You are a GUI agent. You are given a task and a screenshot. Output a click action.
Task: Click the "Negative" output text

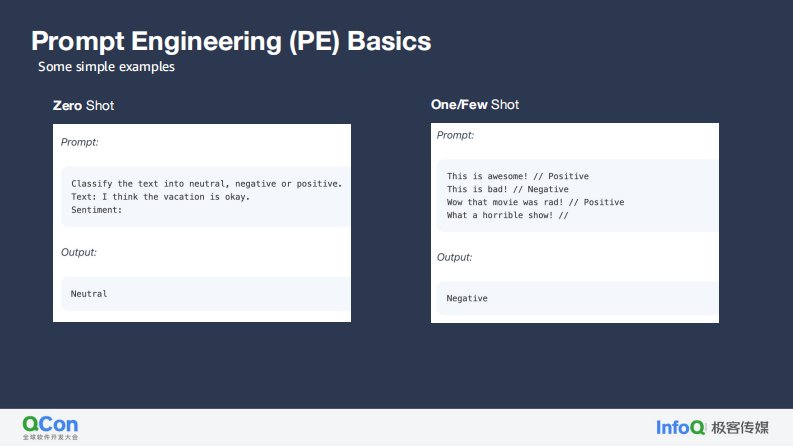click(467, 298)
